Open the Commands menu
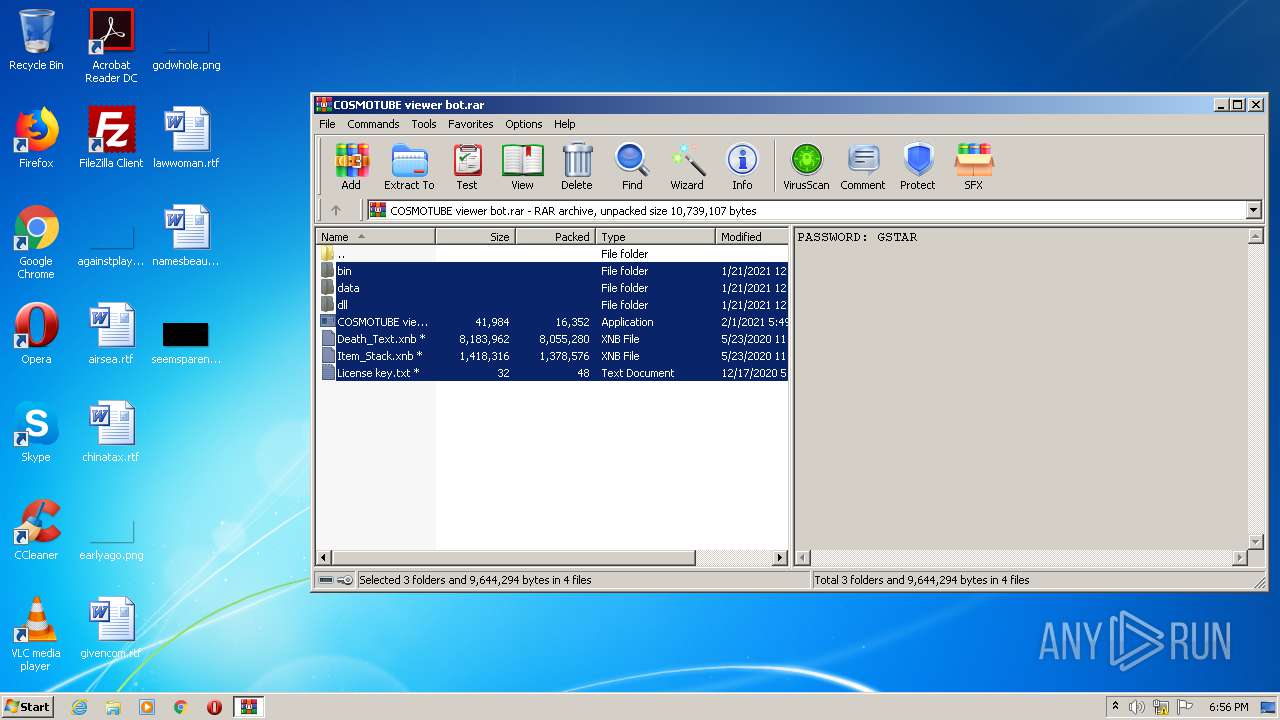The width and height of the screenshot is (1280, 720). (373, 124)
